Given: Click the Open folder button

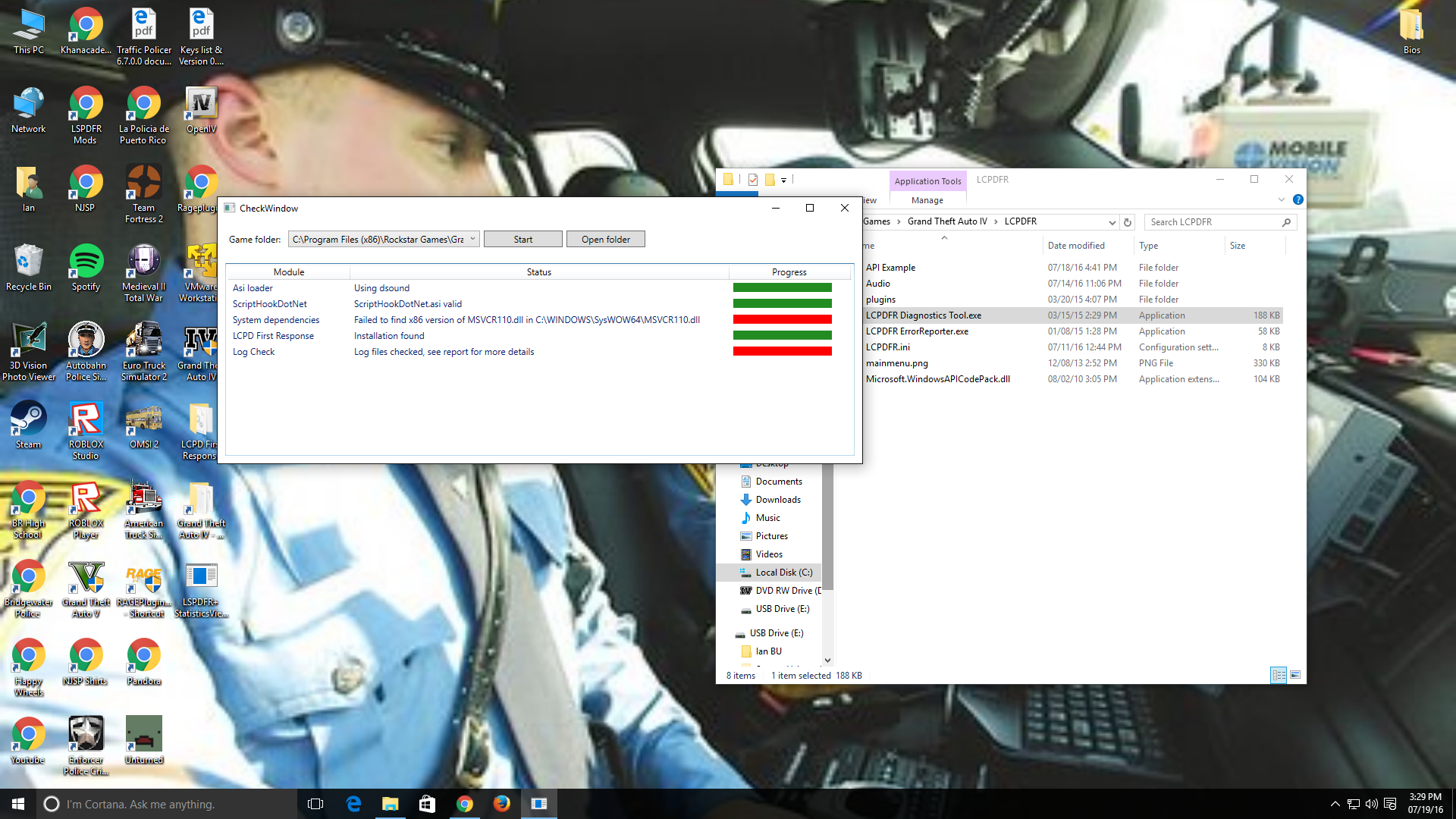Looking at the screenshot, I should pyautogui.click(x=605, y=239).
